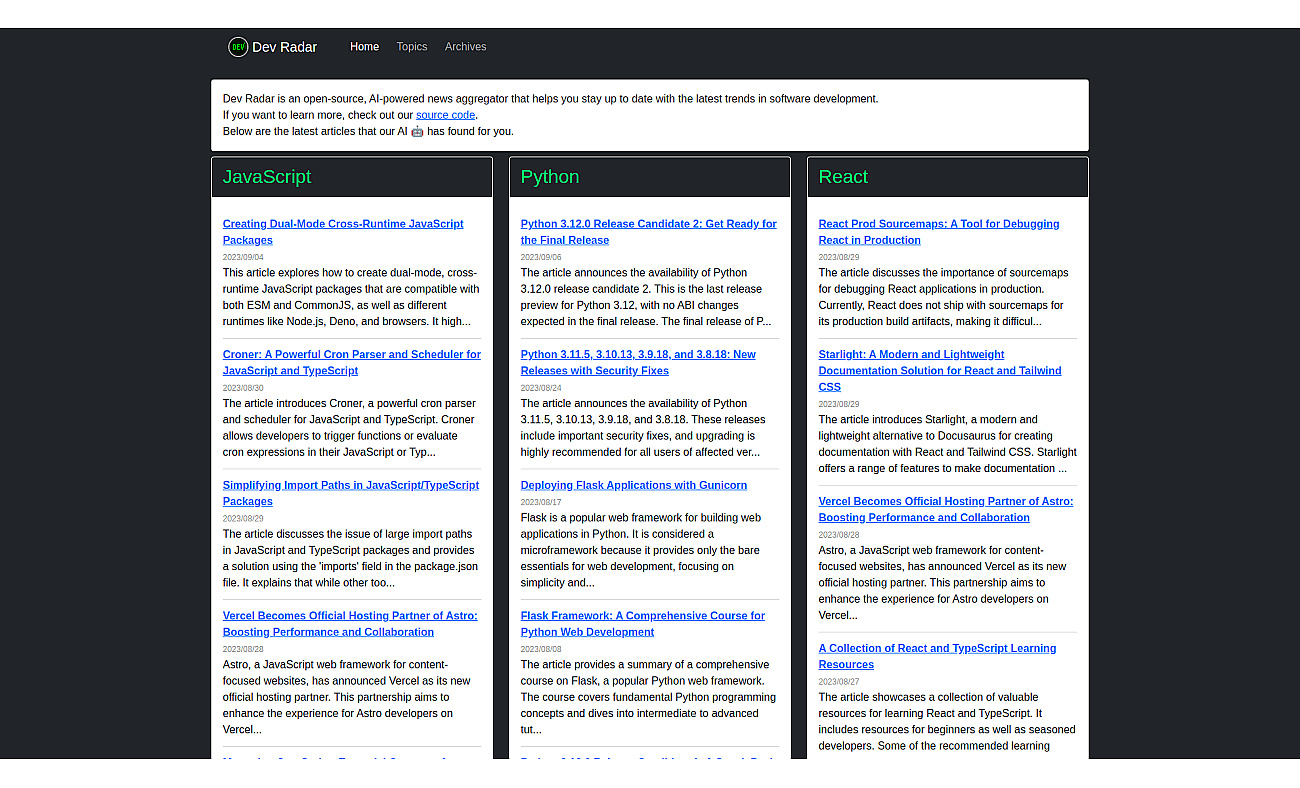Open the Home nav item
Screen dimensions: 1300x788
tap(364, 47)
